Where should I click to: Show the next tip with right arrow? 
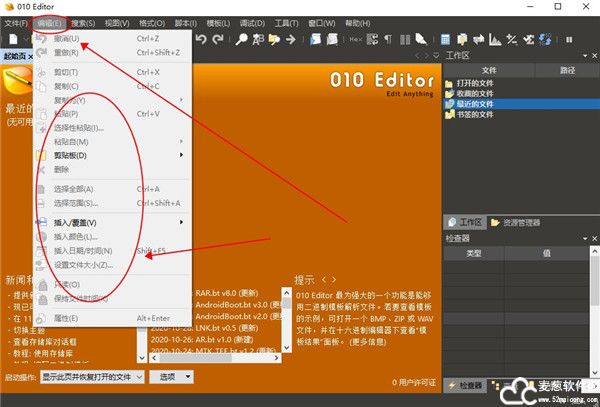pyautogui.click(x=334, y=280)
